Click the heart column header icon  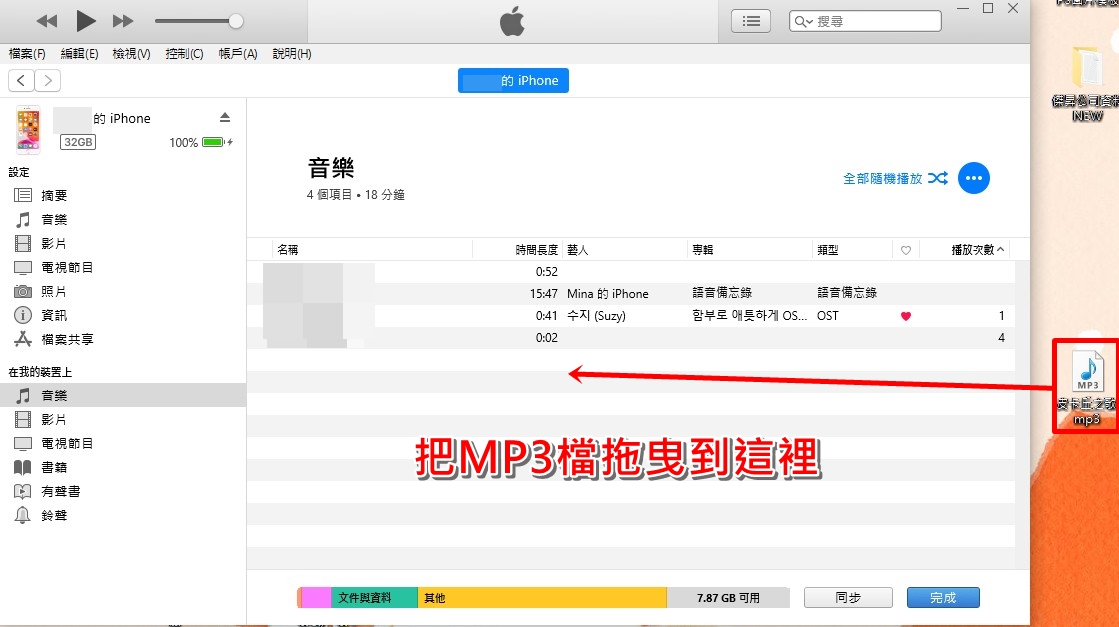[906, 250]
